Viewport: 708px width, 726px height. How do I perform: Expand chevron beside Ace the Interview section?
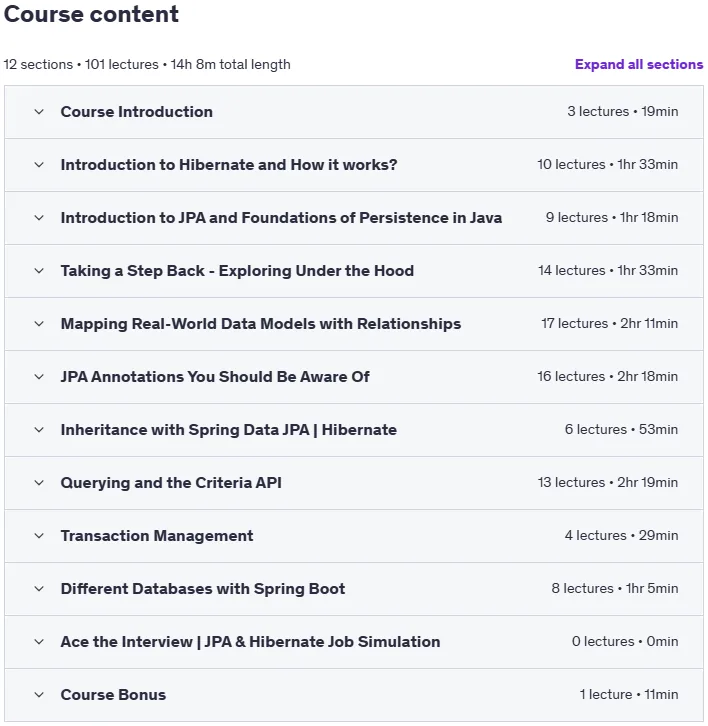point(39,642)
